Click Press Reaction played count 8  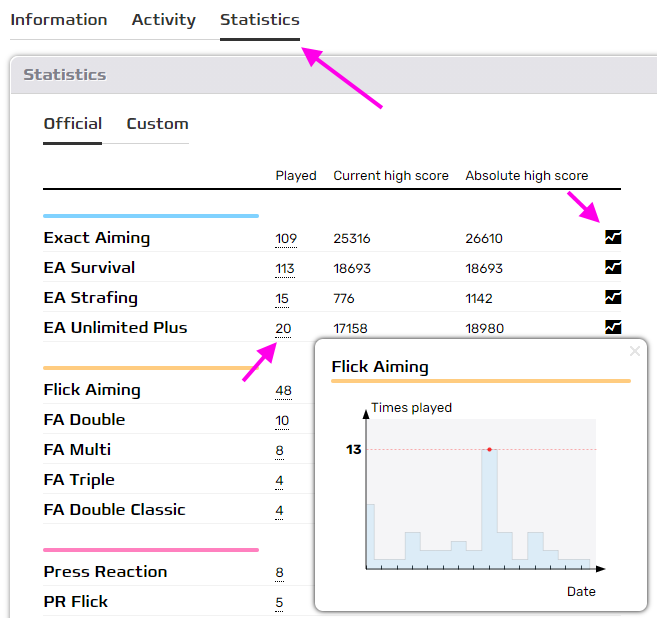pos(280,573)
